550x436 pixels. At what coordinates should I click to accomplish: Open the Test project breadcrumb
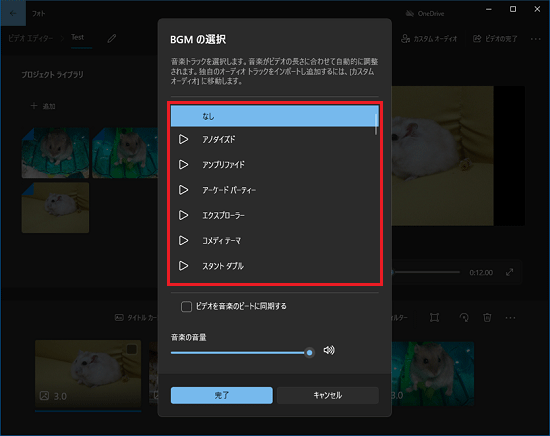(x=78, y=37)
